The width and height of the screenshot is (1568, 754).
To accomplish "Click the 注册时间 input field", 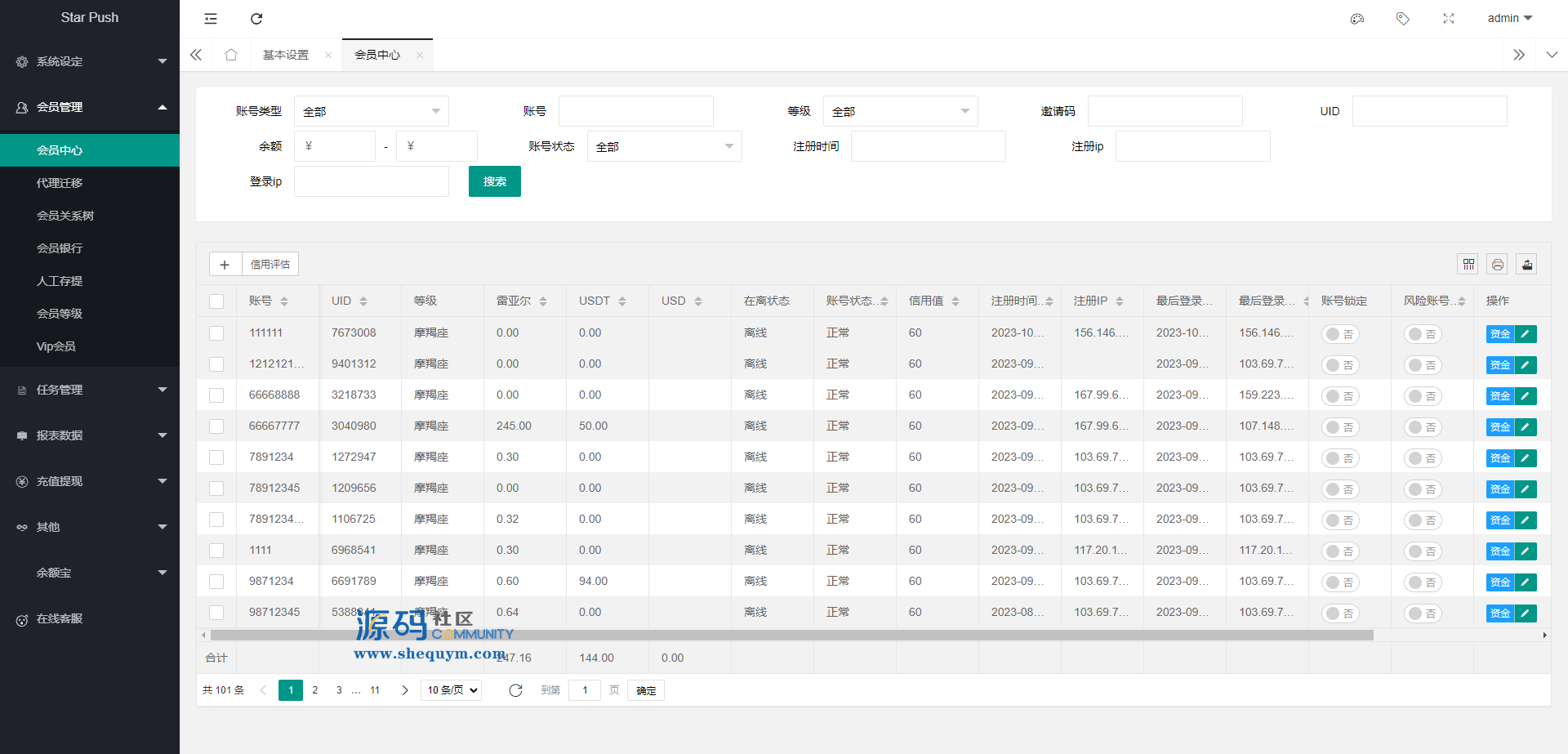I will [929, 146].
